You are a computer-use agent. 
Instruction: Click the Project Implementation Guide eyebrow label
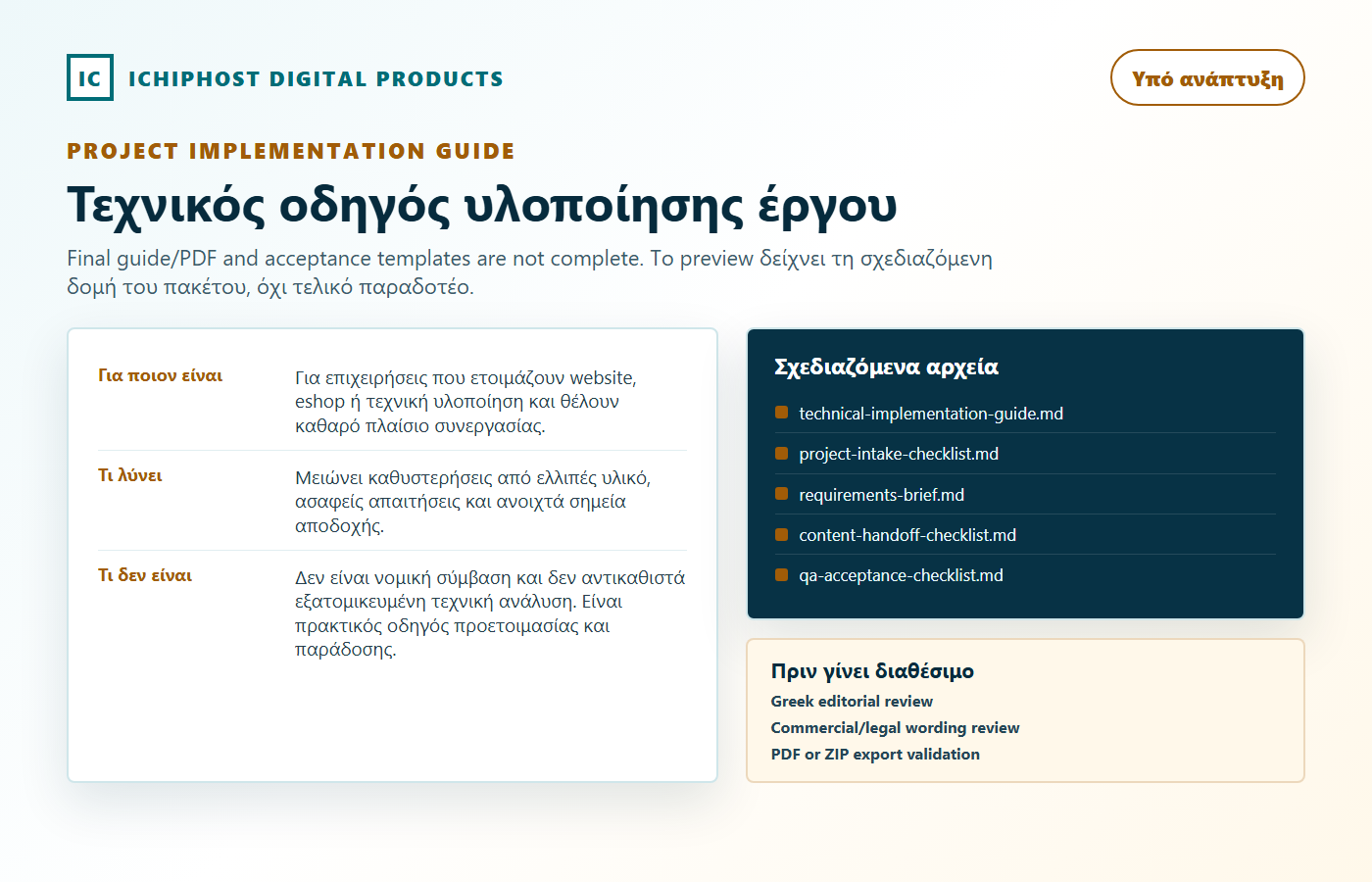[291, 151]
